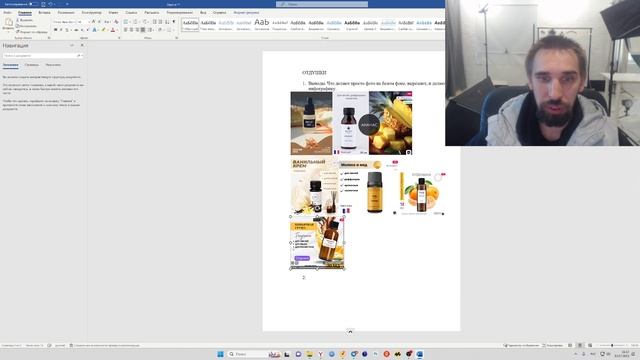Justify text with the ribbon icon
The height and width of the screenshot is (360, 640).
[142, 30]
